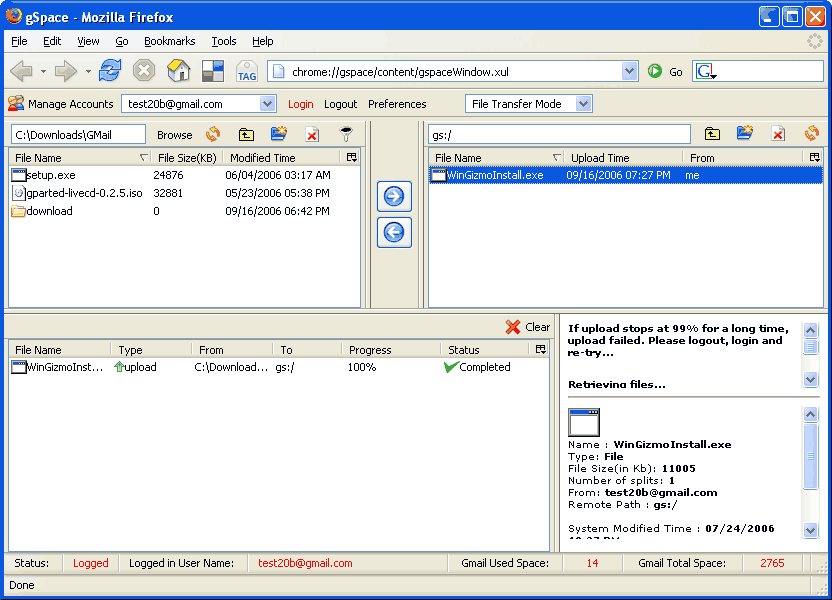Go to the Home page icon

click(x=178, y=71)
